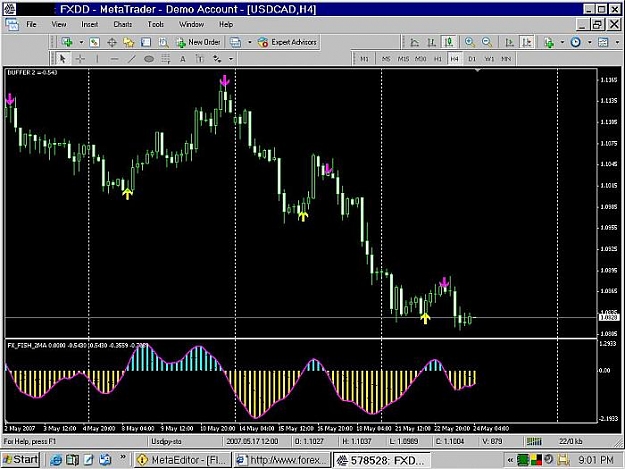Toggle Chart Shift button
This screenshot has height=469, width=625.
tap(527, 42)
